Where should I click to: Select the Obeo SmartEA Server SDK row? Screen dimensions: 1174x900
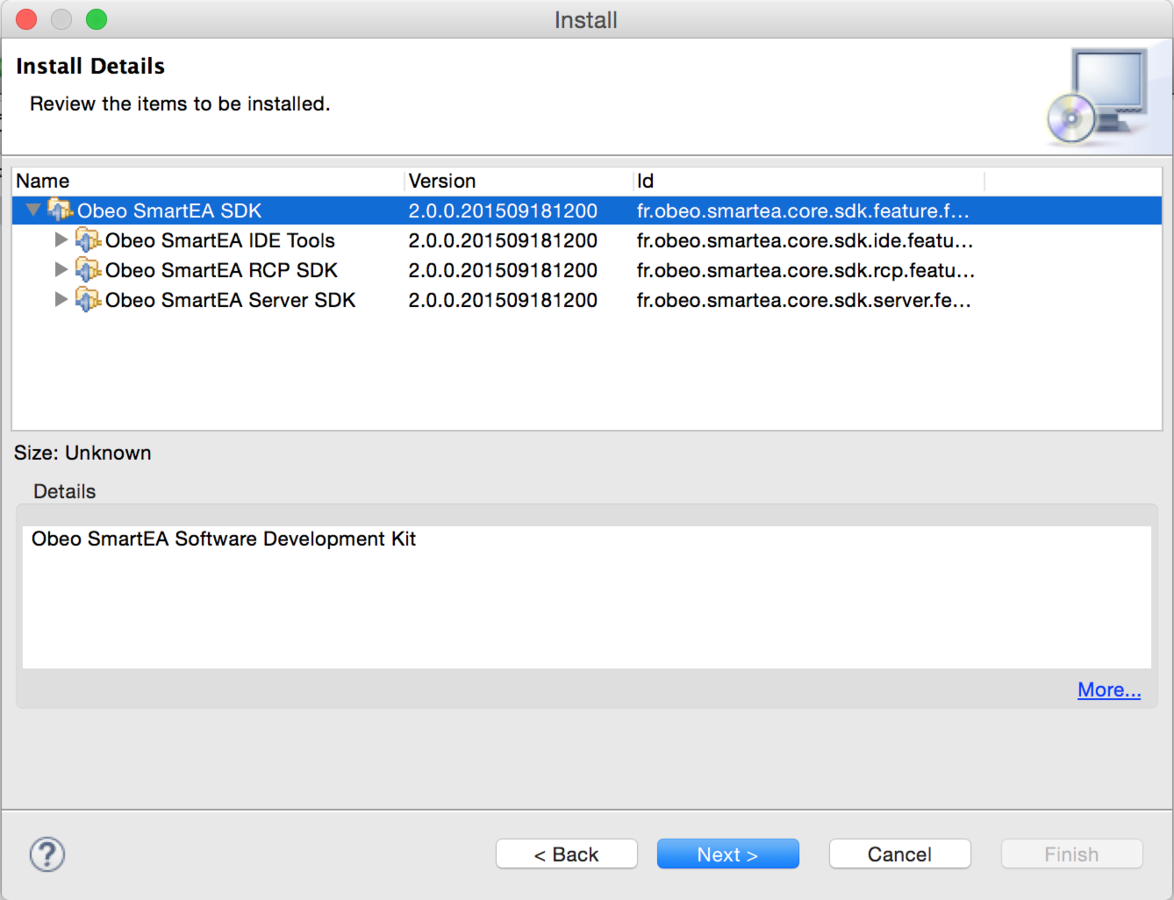click(587, 300)
